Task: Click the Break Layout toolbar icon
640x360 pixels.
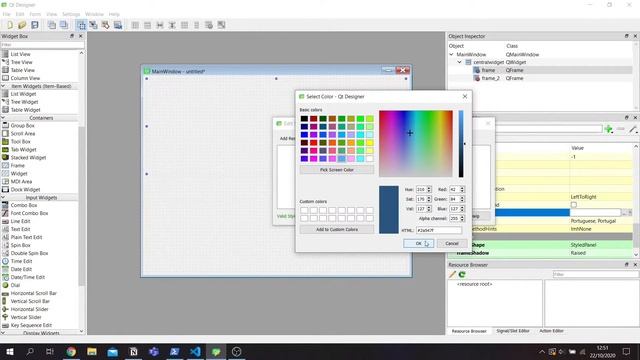Action: pos(209,25)
